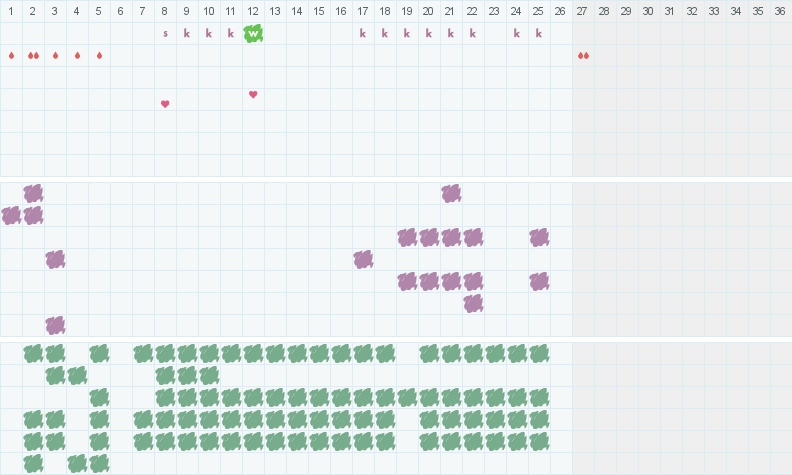Select the day 6 header cell

click(x=120, y=11)
